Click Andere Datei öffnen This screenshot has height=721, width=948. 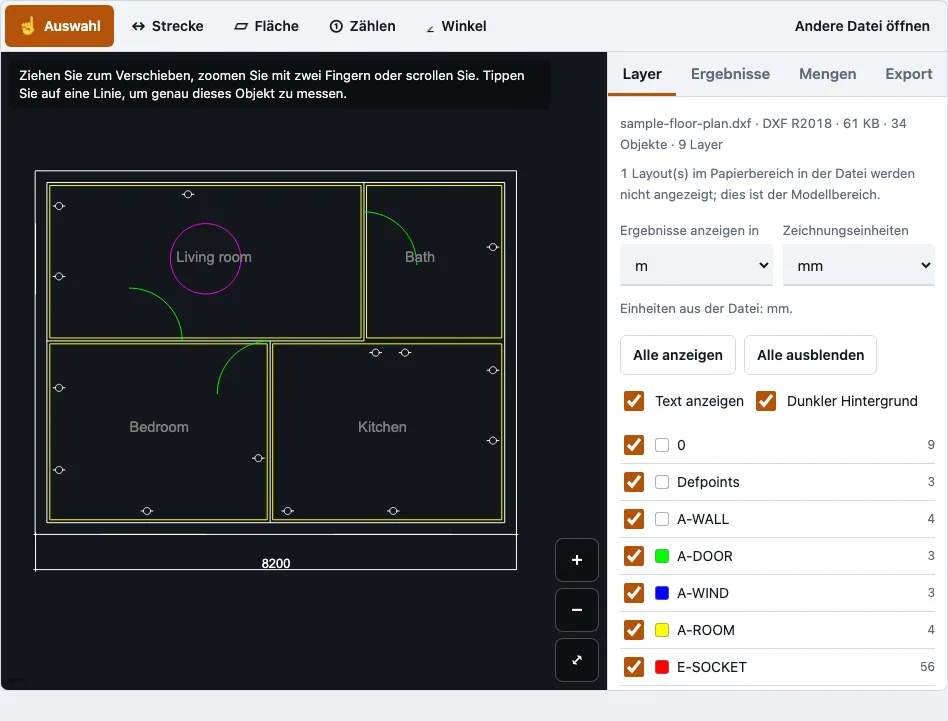tap(862, 26)
